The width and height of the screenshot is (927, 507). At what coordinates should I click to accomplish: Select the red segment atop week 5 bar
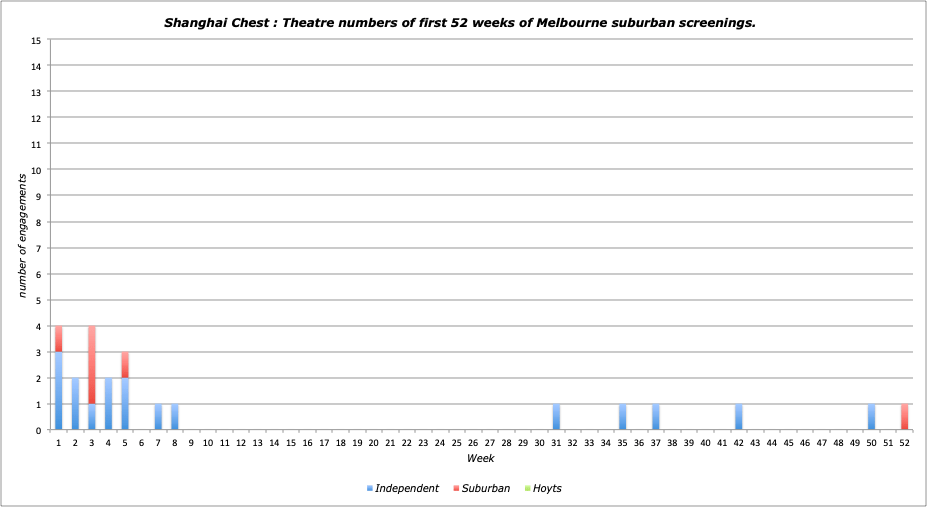pos(124,365)
